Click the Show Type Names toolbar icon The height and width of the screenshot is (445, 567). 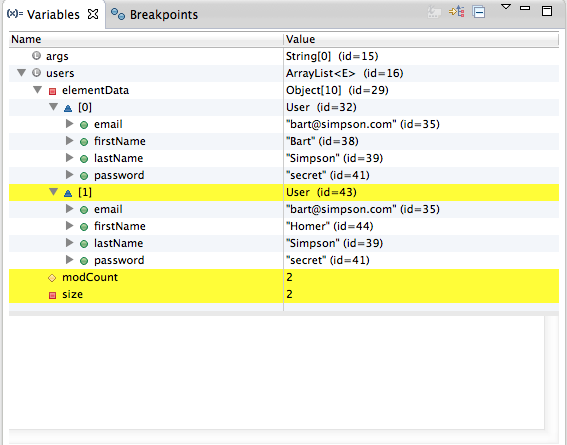click(x=434, y=12)
